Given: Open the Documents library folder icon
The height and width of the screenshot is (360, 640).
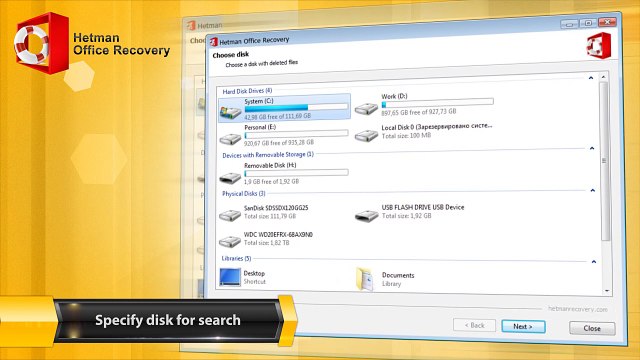Looking at the screenshot, I should (364, 279).
